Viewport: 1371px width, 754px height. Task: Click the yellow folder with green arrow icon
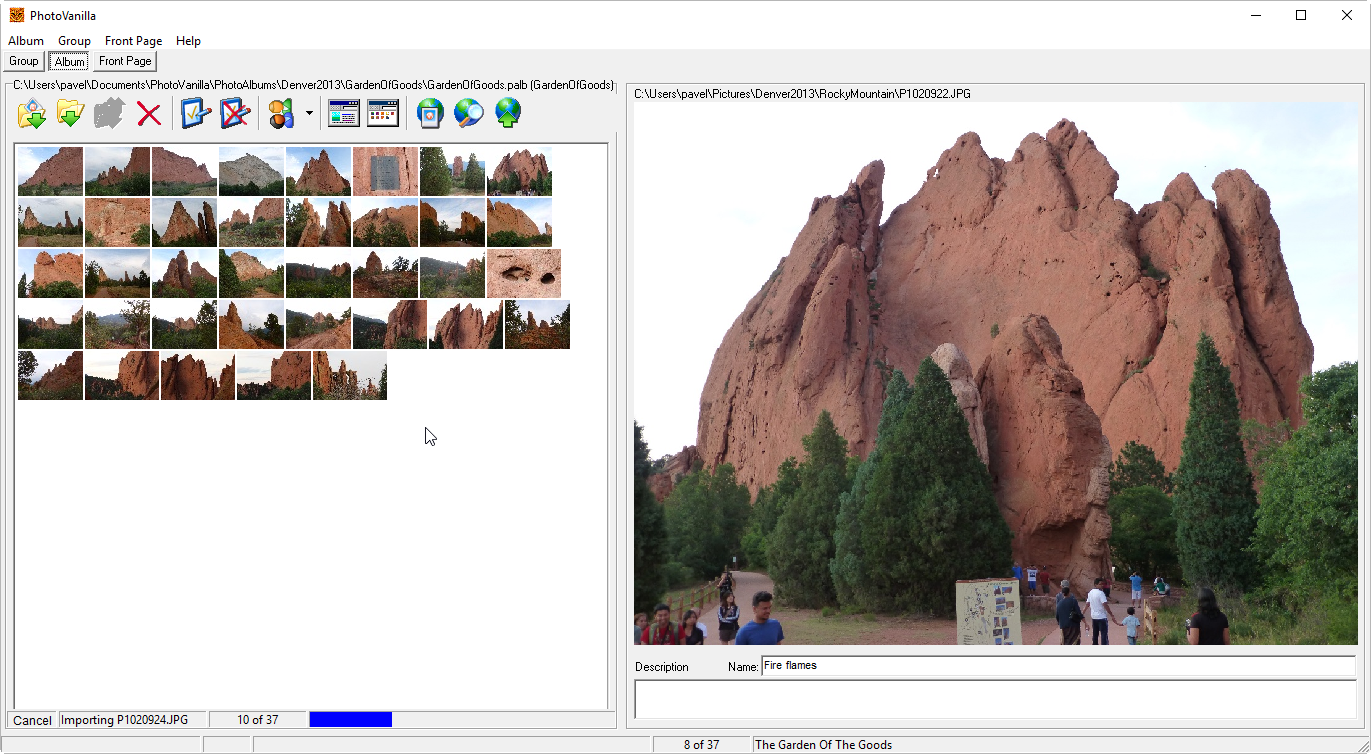(x=70, y=114)
